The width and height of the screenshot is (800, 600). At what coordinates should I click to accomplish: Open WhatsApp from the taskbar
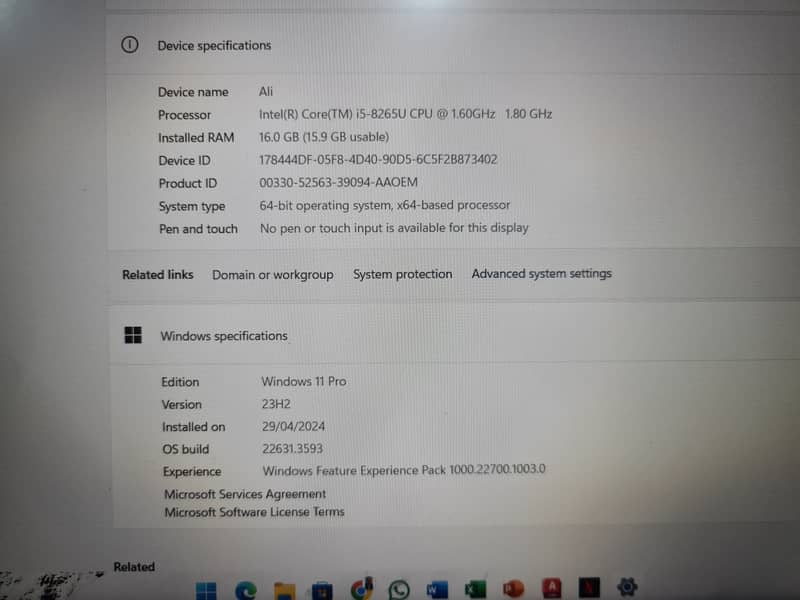point(400,589)
